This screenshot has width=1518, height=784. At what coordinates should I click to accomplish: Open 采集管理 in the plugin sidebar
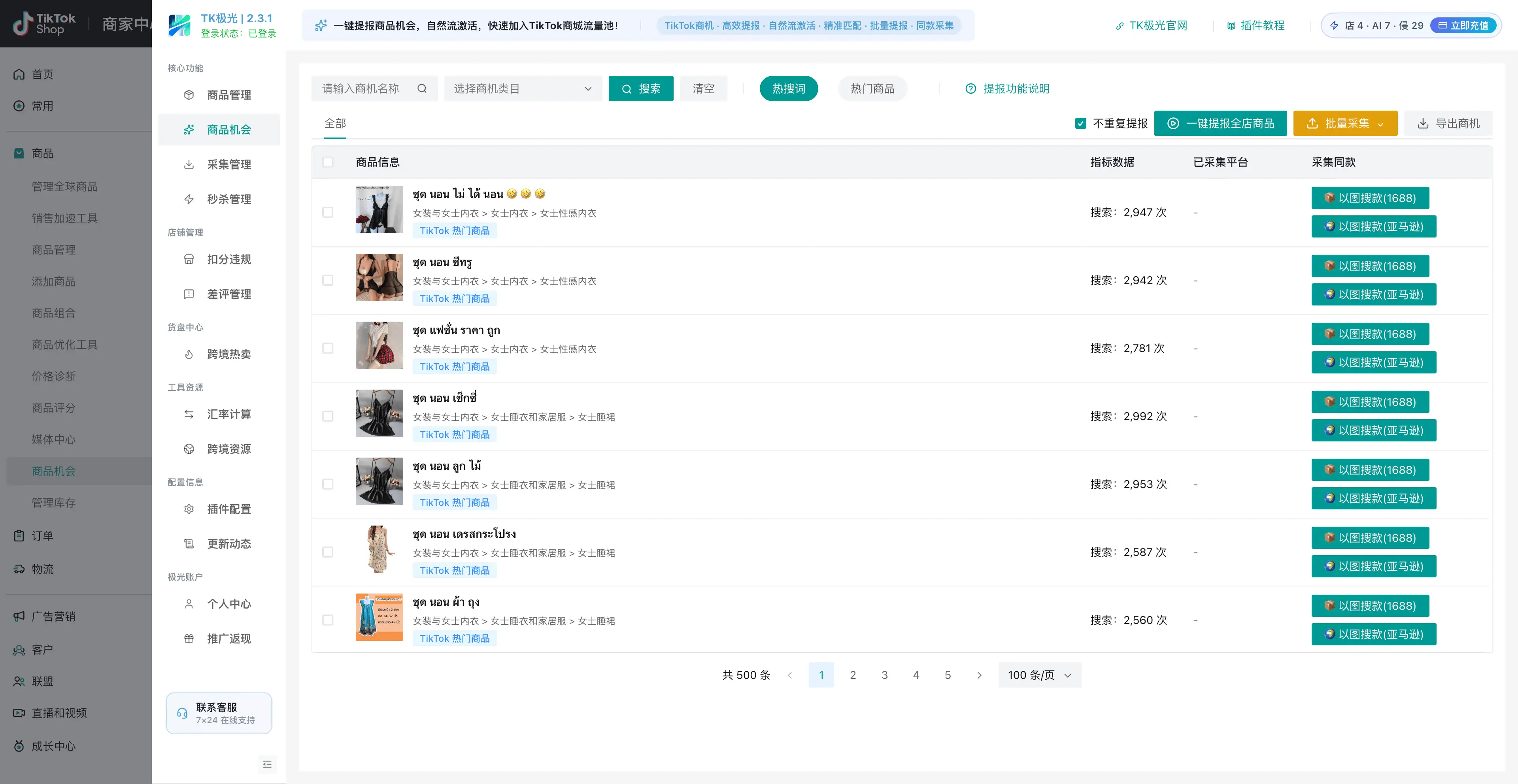[219, 164]
